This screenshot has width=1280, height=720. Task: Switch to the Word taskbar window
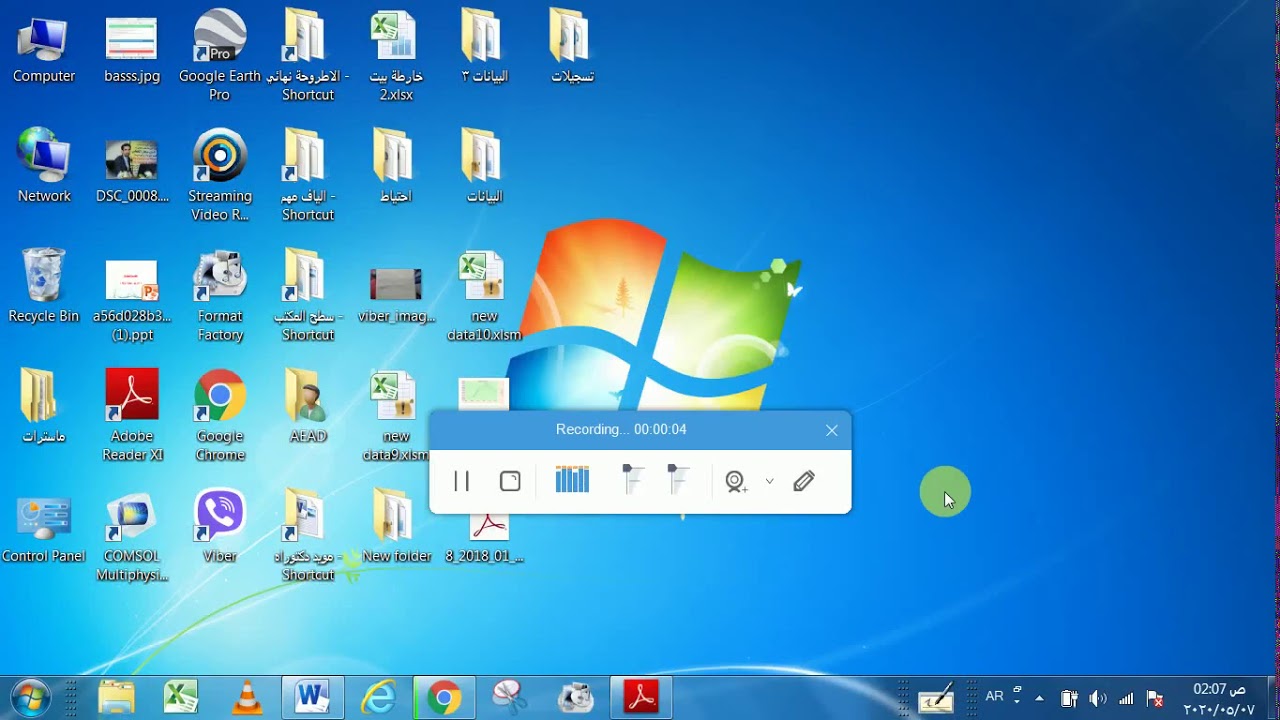click(313, 697)
